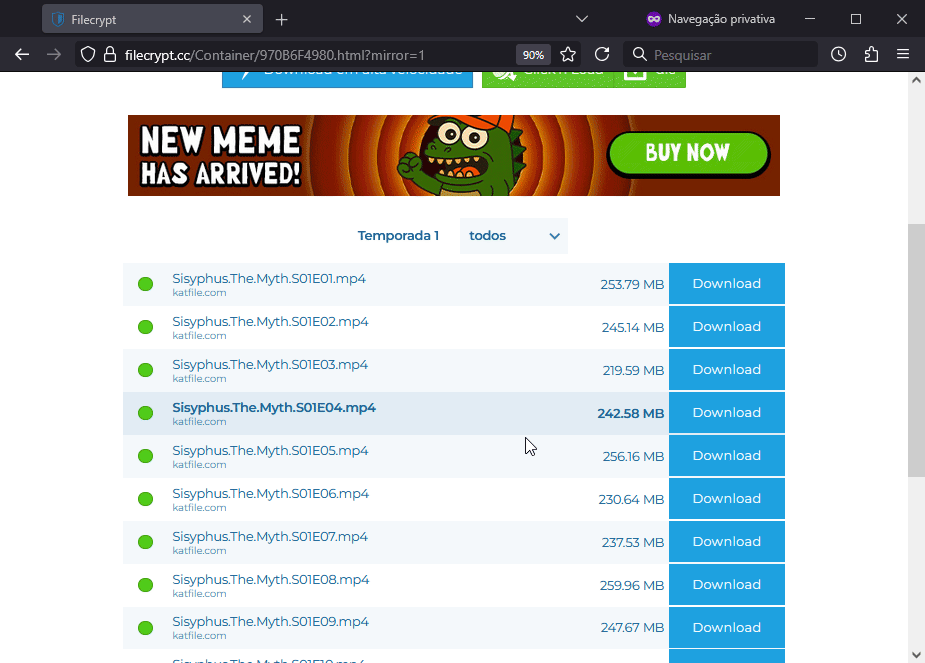Viewport: 925px width, 663px height.
Task: Minimize the browser window
Action: [810, 19]
